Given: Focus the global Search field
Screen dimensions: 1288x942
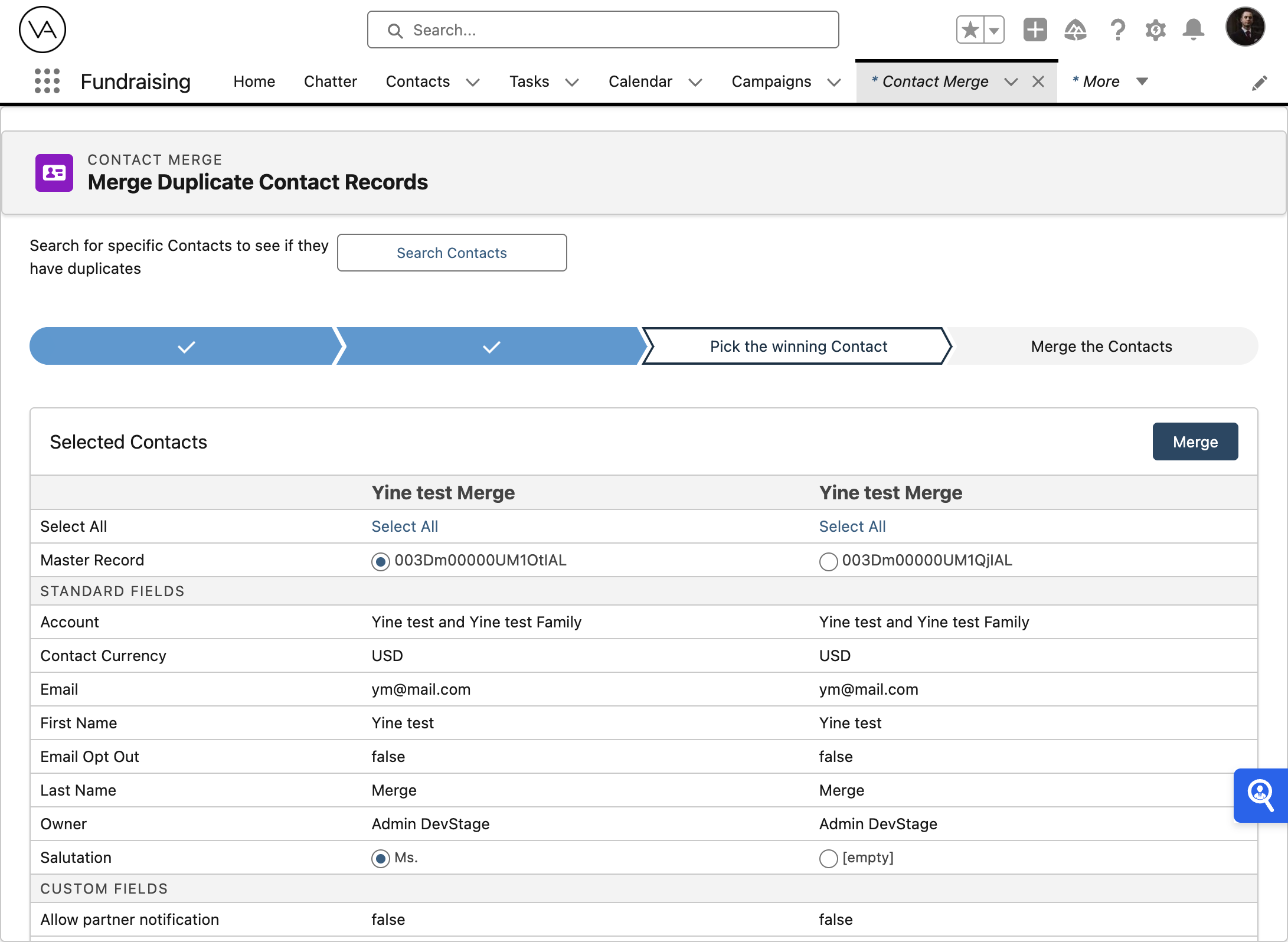Looking at the screenshot, I should point(603,30).
